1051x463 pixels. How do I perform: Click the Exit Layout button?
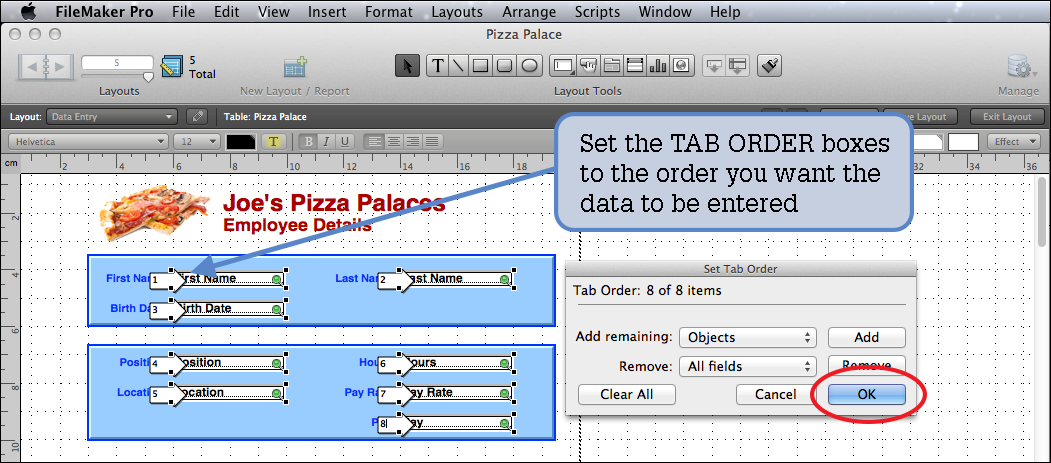click(x=1007, y=117)
